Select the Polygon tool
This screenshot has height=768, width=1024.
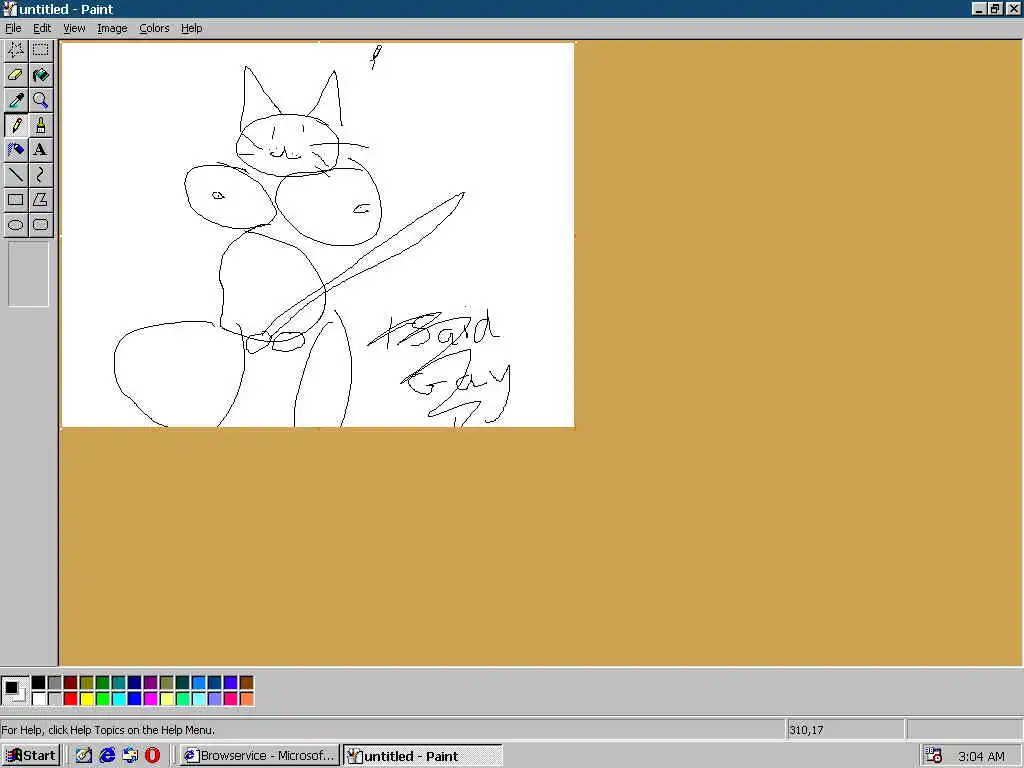point(40,200)
